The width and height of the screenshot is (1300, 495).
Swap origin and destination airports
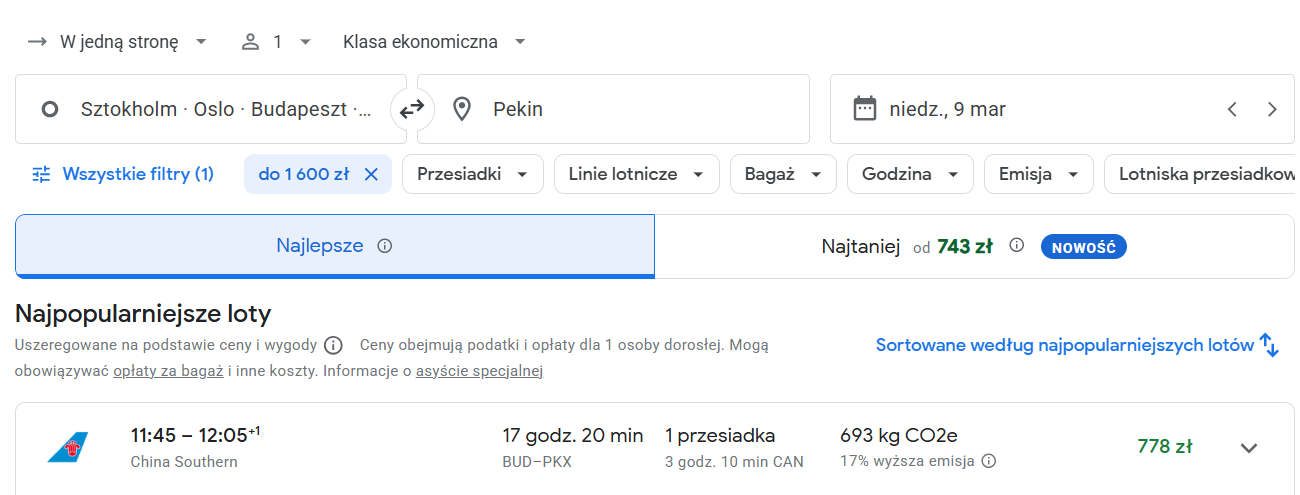click(412, 109)
